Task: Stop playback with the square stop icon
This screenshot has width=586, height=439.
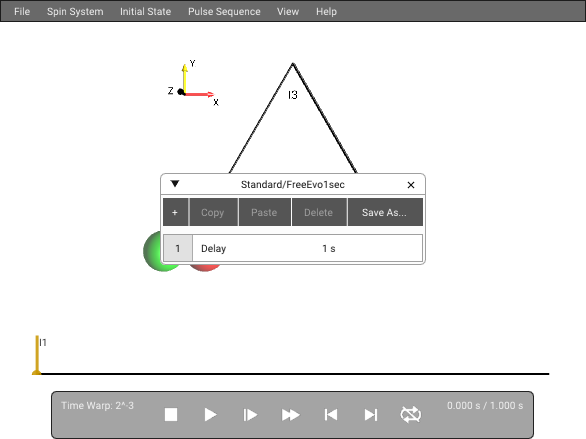Action: pos(171,415)
